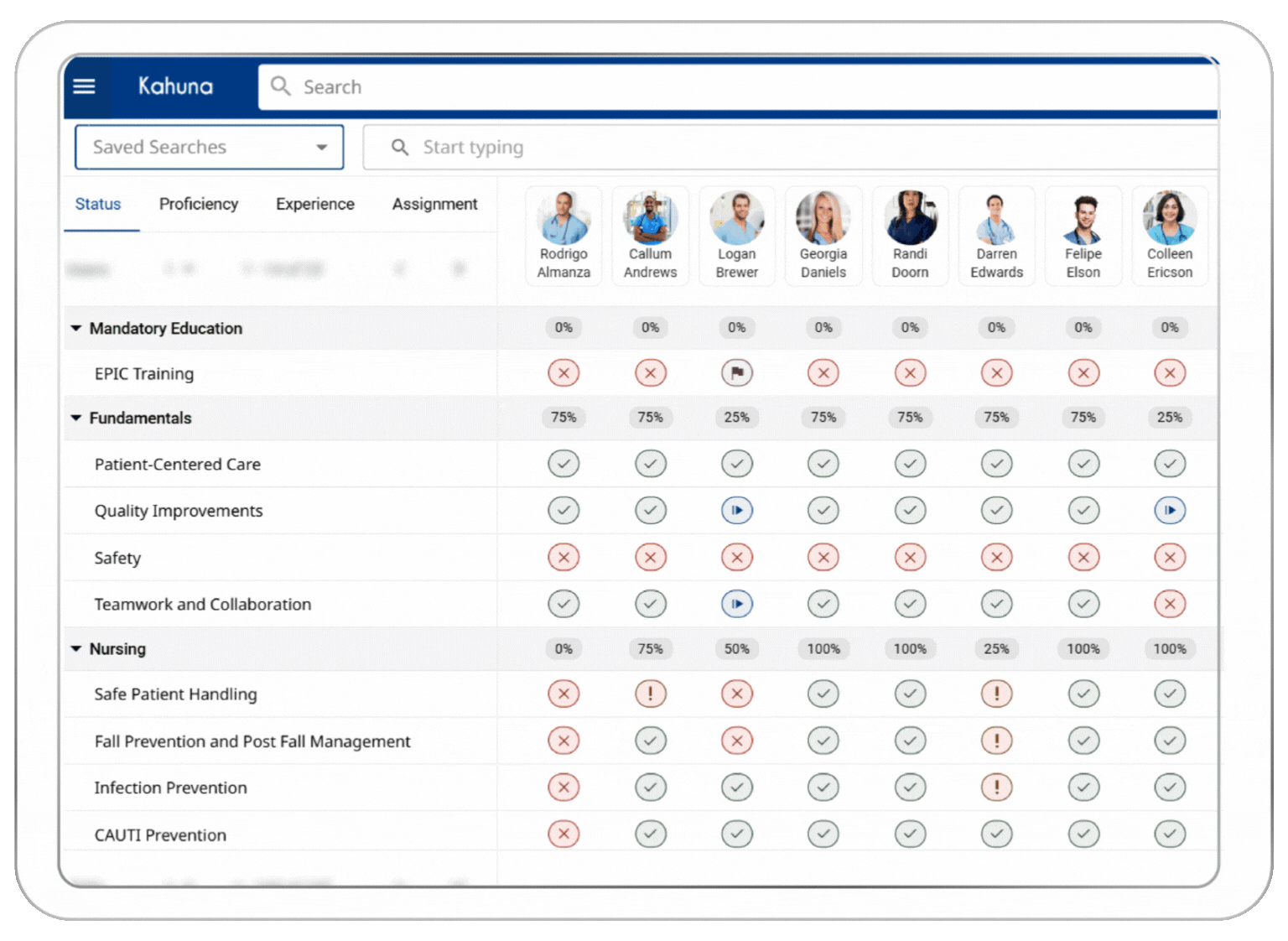
Task: Select the in-progress icon for Logan Brewer's Quality Improvements
Action: pyautogui.click(x=737, y=510)
